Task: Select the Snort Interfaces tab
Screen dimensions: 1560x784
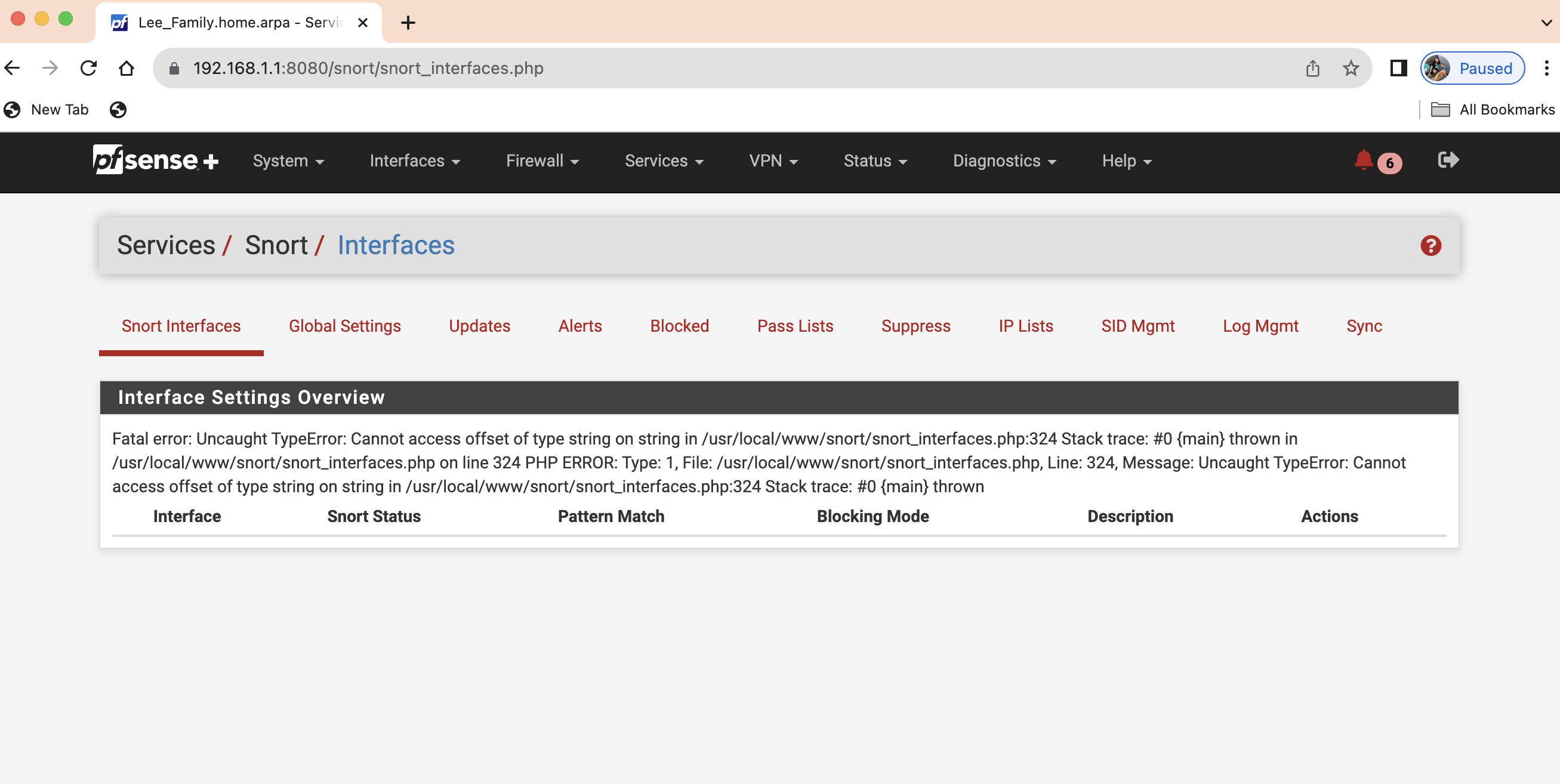Action: [x=181, y=326]
